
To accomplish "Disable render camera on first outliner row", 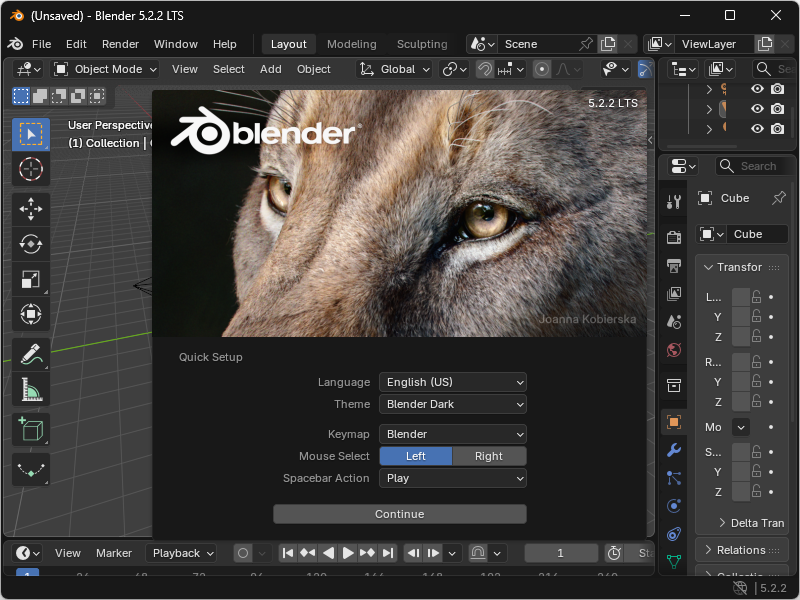I will coord(777,89).
